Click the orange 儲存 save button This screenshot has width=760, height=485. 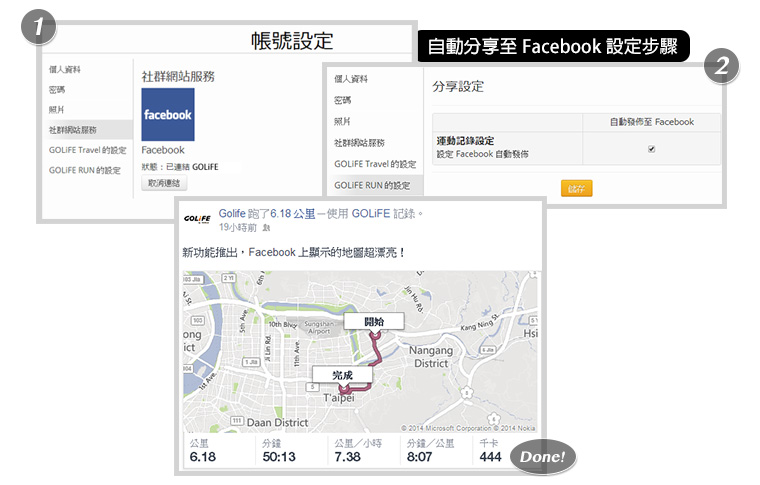pyautogui.click(x=577, y=188)
